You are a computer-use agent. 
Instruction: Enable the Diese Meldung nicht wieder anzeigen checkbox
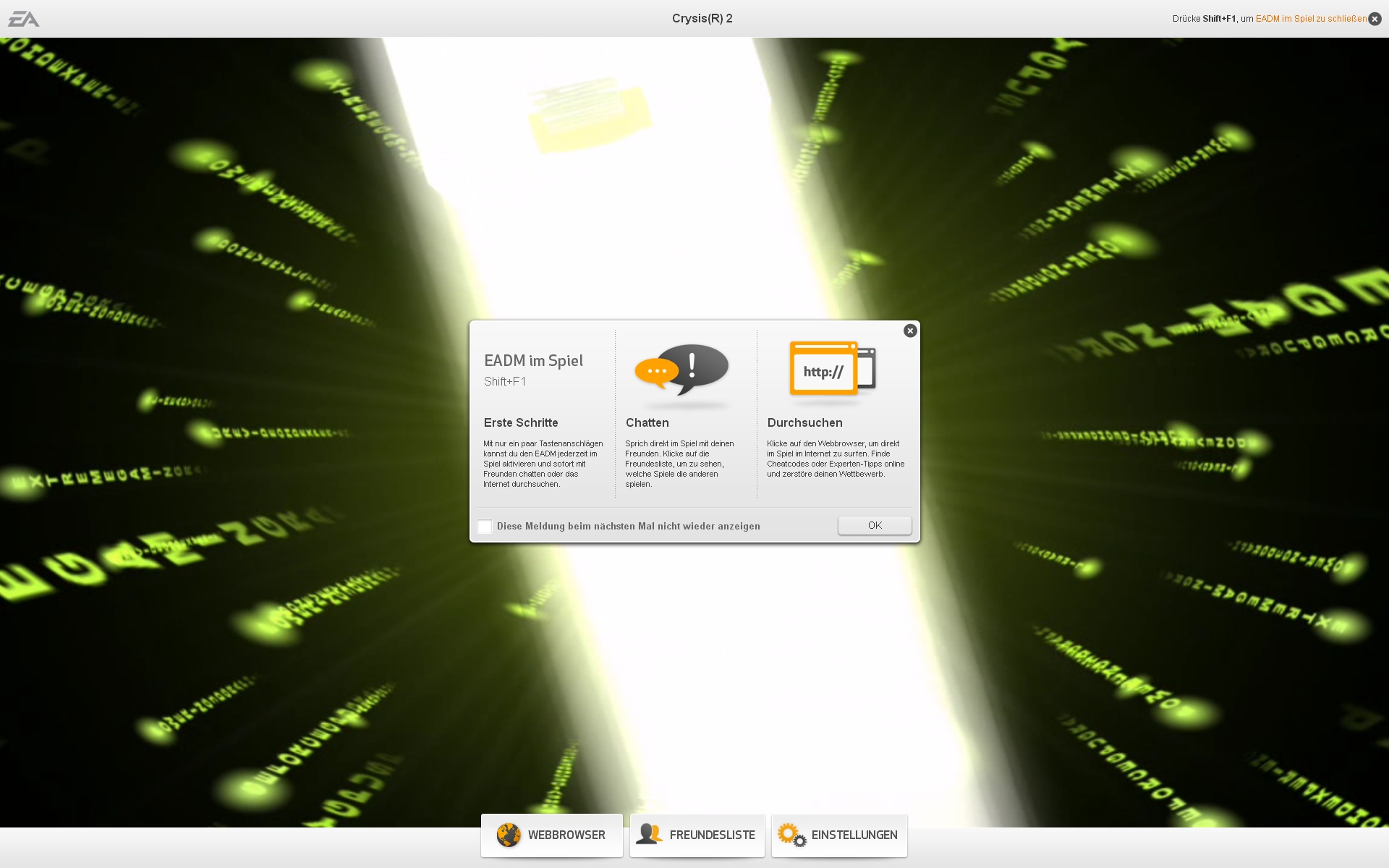pyautogui.click(x=485, y=527)
